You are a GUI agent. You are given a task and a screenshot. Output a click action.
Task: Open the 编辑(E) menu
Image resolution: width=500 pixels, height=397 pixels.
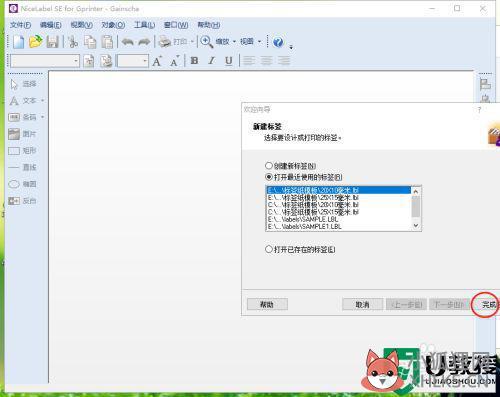pyautogui.click(x=51, y=25)
